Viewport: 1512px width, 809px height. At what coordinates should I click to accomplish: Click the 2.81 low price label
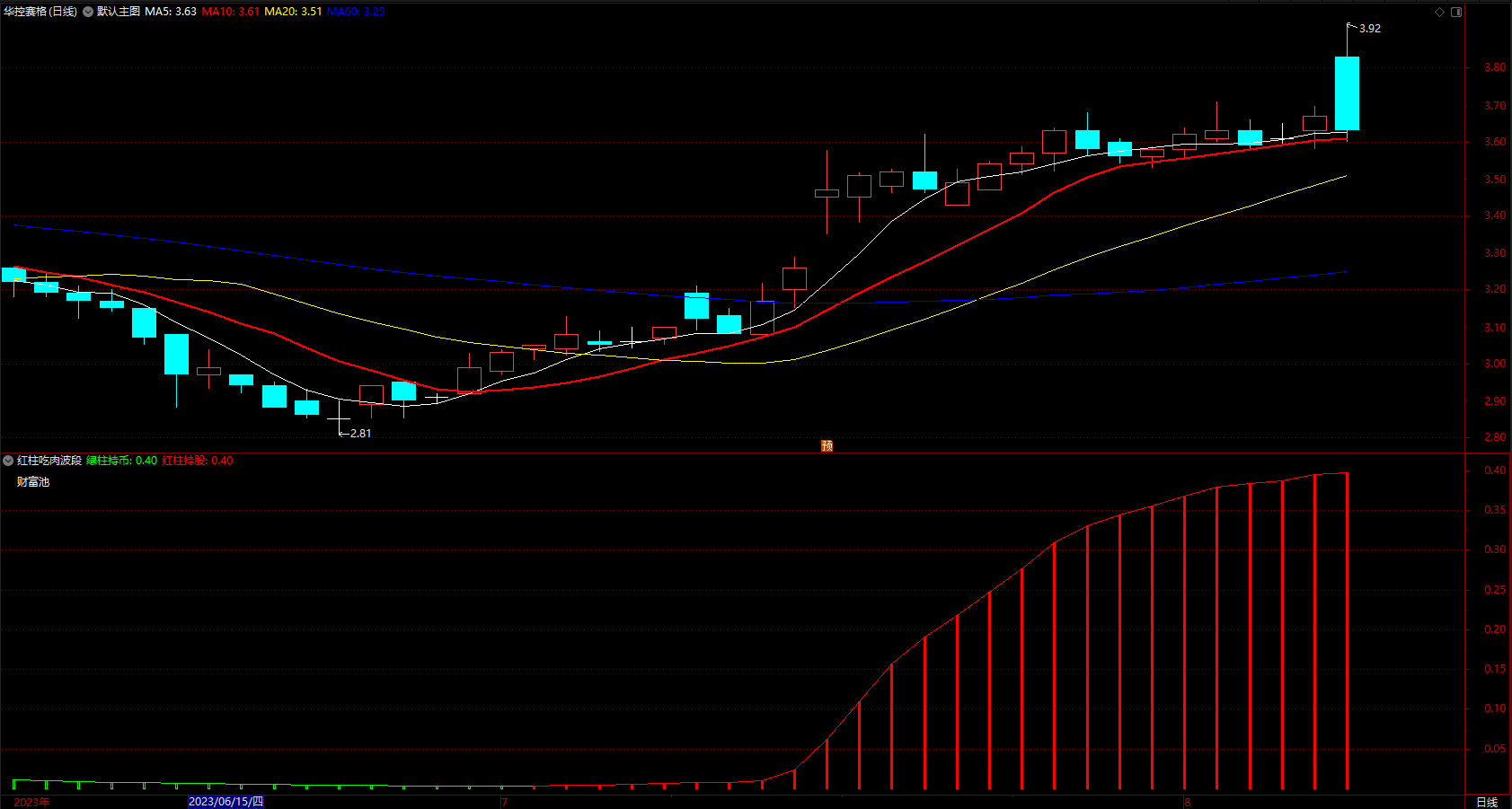tap(360, 434)
